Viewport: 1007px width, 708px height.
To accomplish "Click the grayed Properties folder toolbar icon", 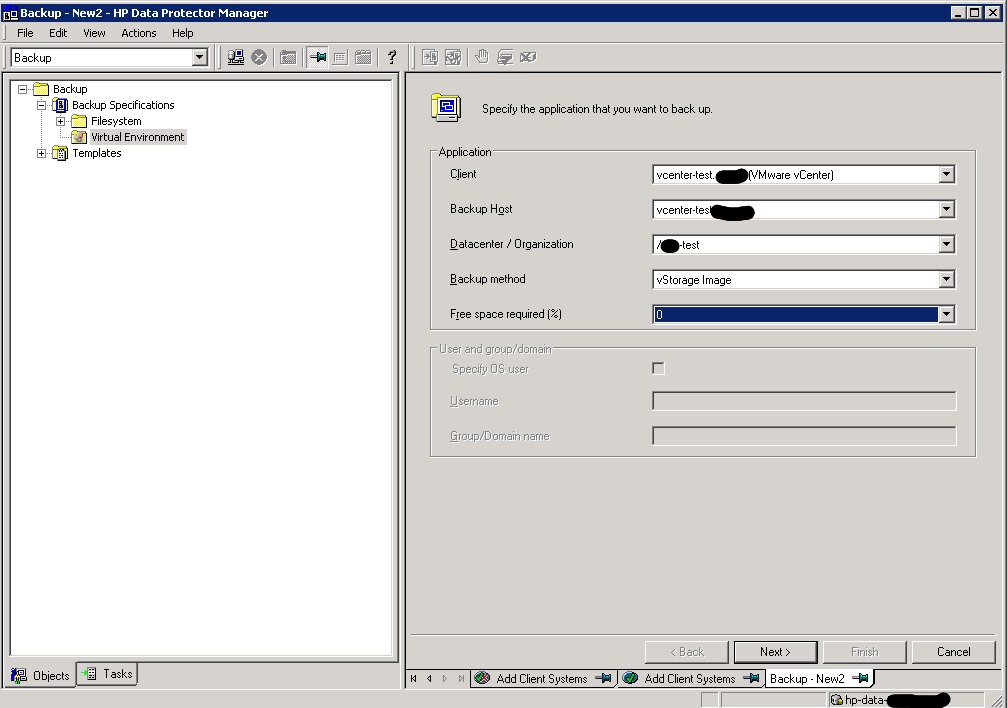I will pos(288,58).
